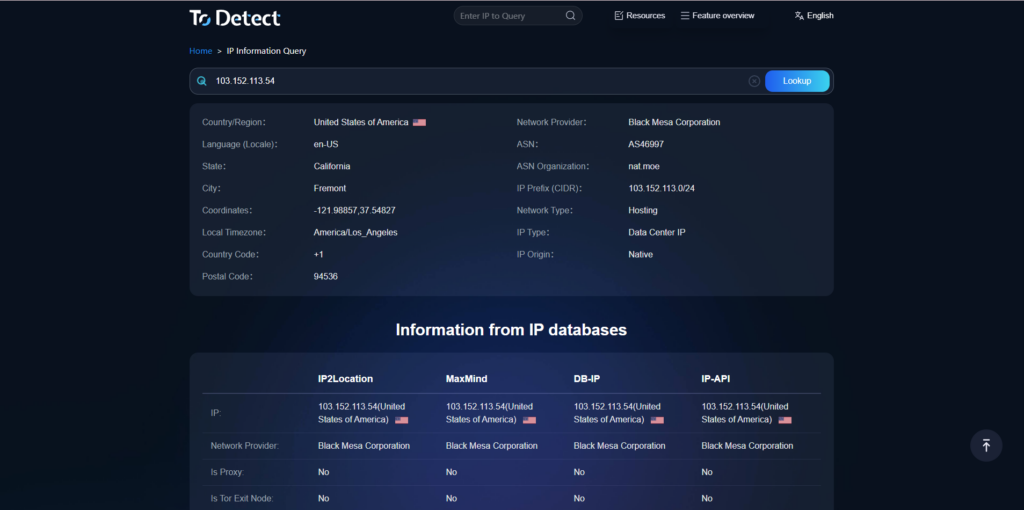Click Is Tor Exit Node value under DB-IP

coord(579,498)
